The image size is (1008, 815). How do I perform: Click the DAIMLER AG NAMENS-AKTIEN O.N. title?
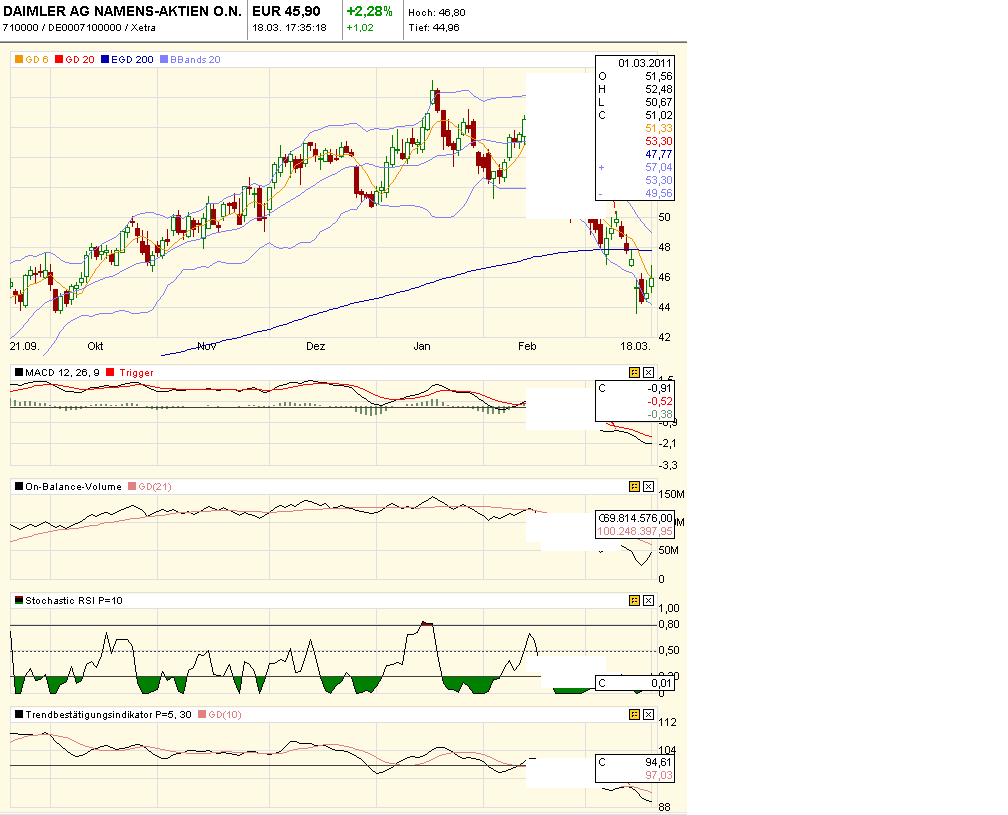(123, 11)
